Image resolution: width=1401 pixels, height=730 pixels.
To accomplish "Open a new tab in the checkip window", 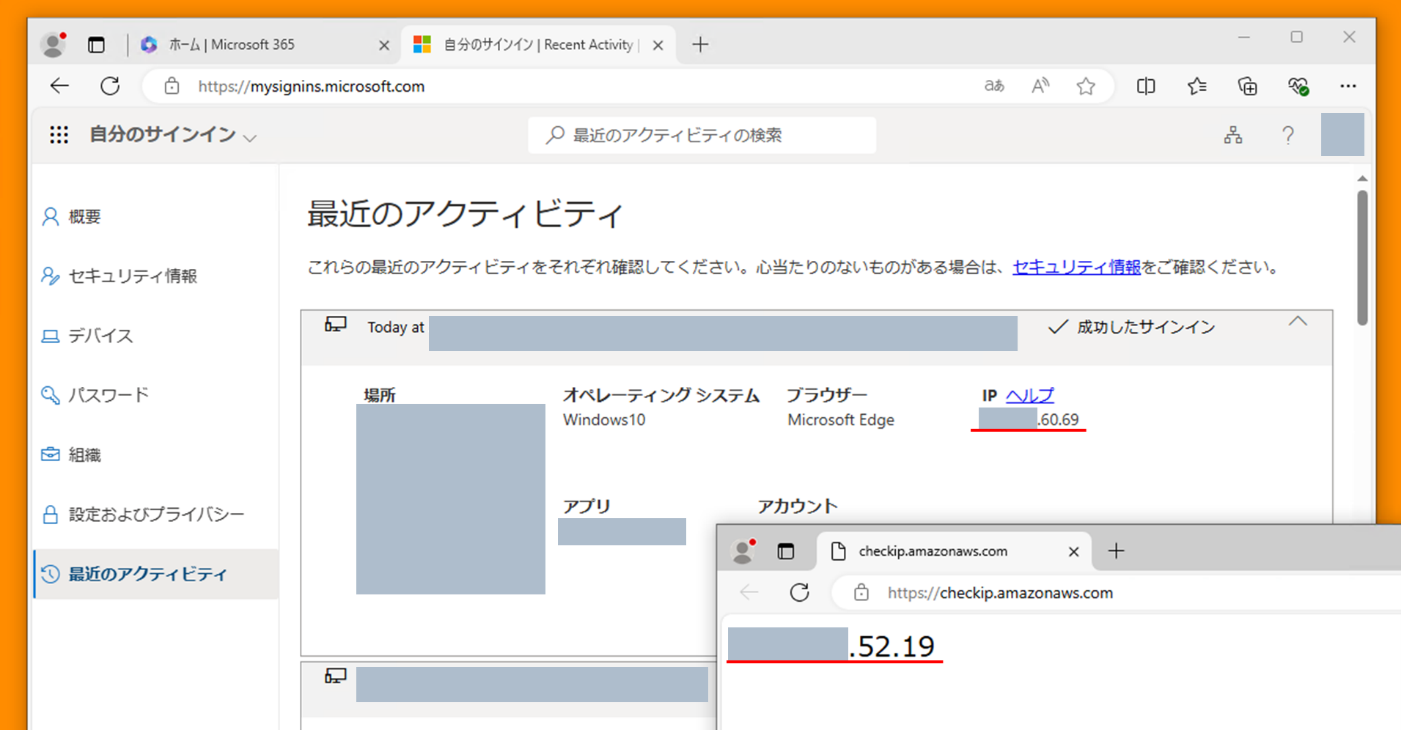I will (1116, 551).
